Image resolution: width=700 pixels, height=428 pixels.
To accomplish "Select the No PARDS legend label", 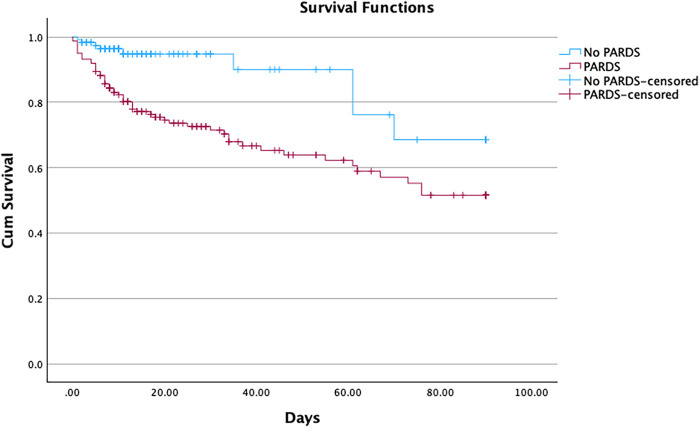I will click(612, 52).
